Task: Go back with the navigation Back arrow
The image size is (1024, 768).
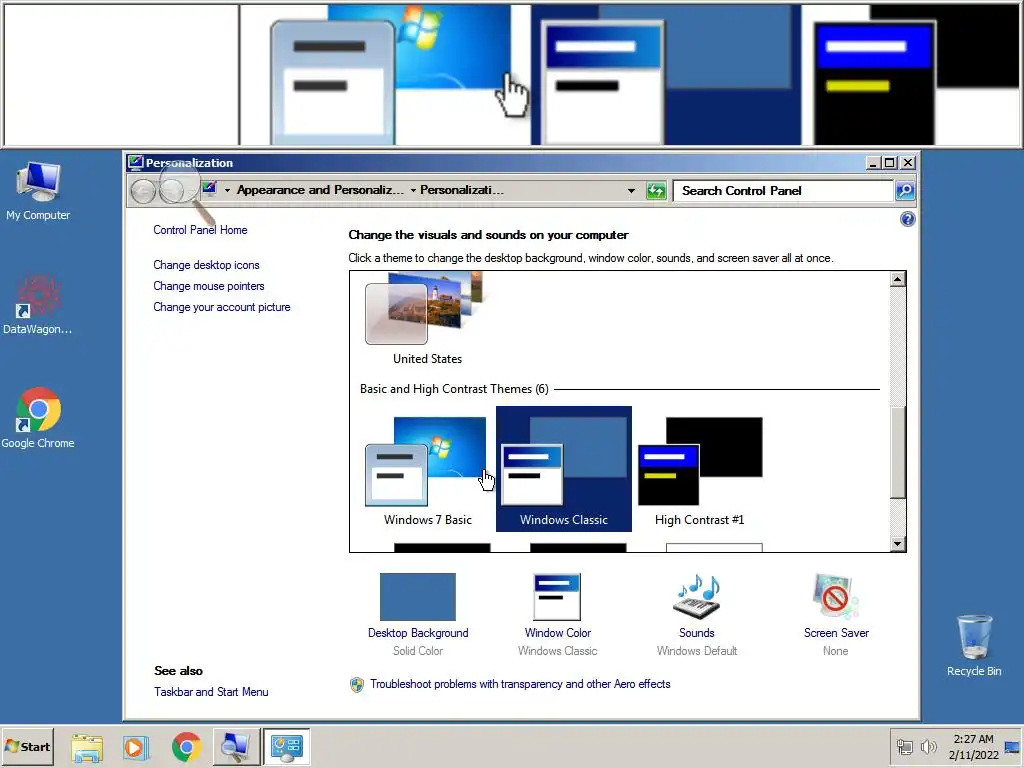Action: 143,191
